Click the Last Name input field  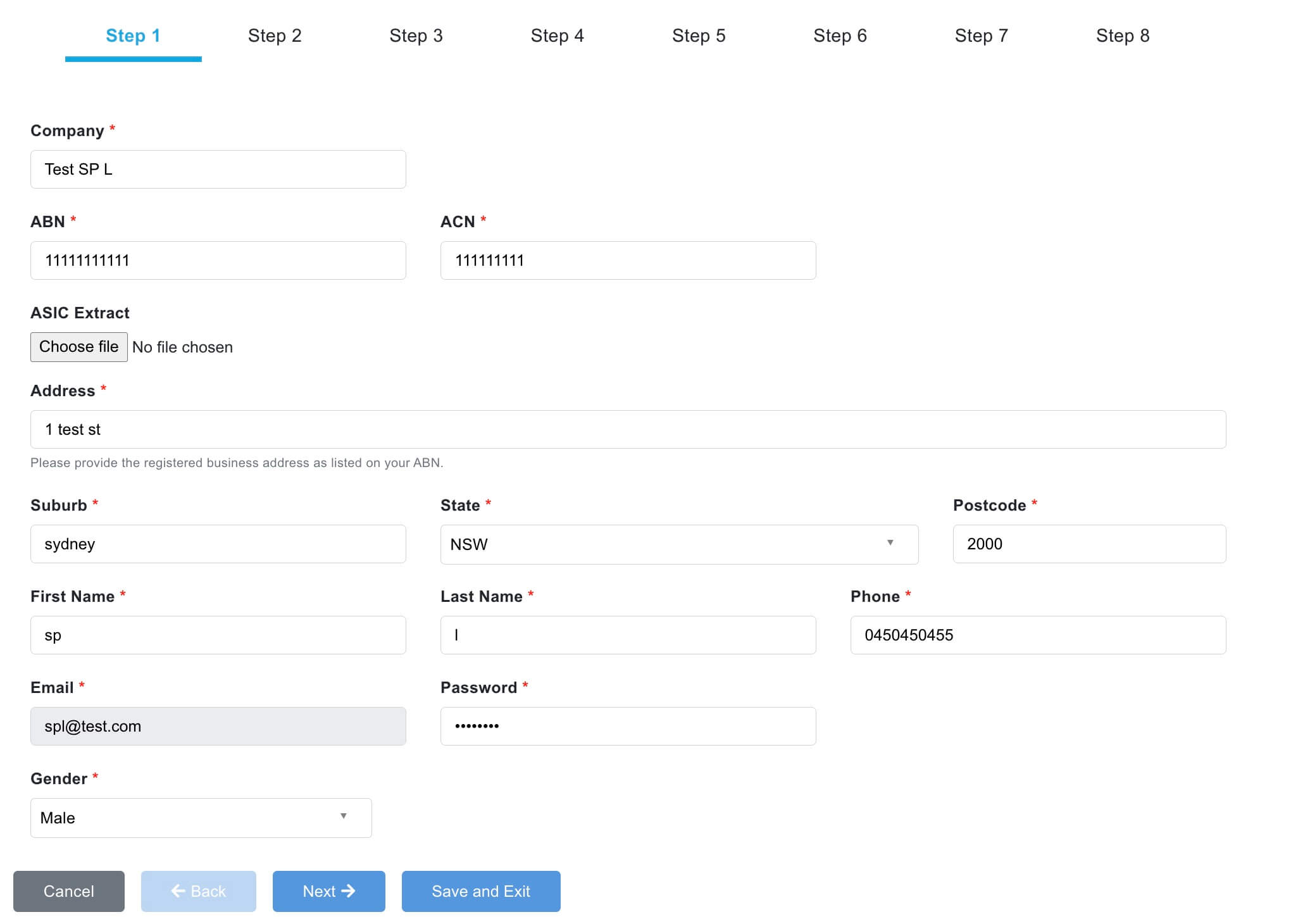point(628,635)
